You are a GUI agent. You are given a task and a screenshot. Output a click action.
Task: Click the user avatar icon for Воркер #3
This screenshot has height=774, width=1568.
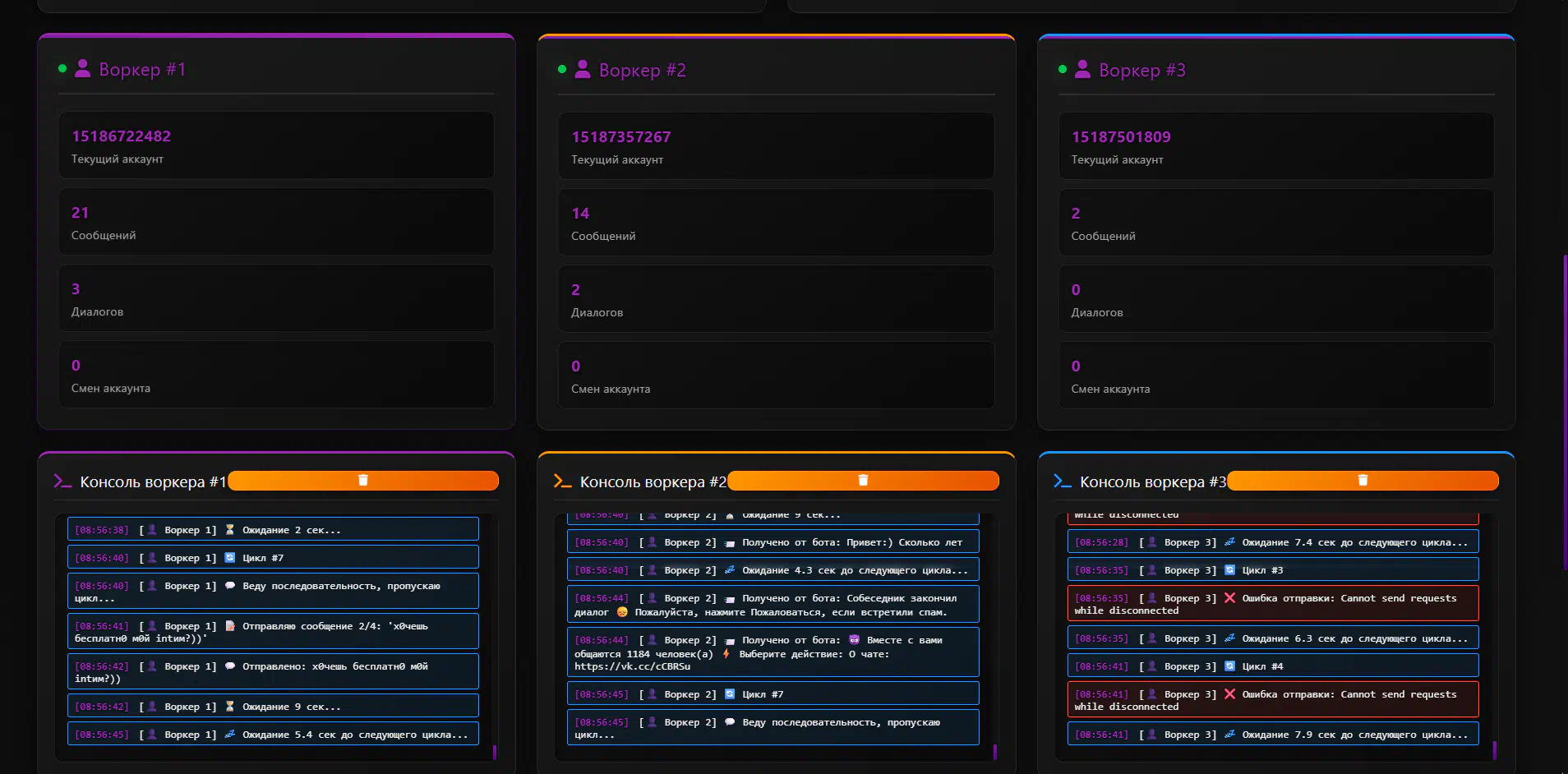(1082, 70)
